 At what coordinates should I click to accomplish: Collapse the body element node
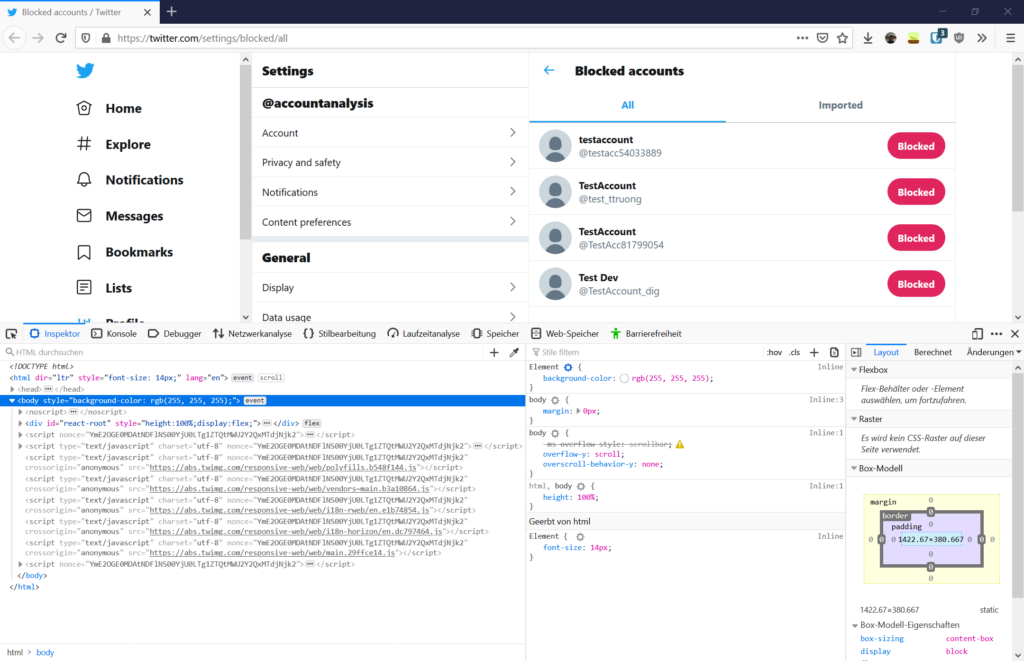12,400
